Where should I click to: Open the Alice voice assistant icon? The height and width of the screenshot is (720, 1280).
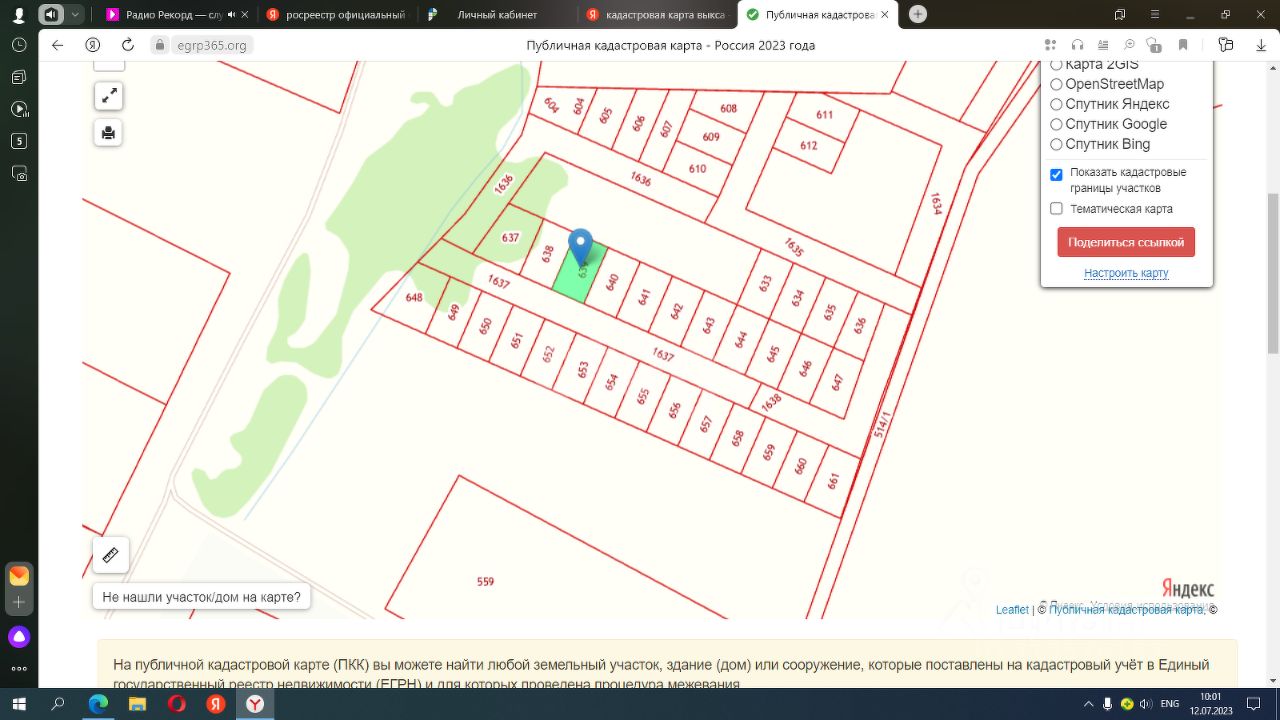coord(19,637)
